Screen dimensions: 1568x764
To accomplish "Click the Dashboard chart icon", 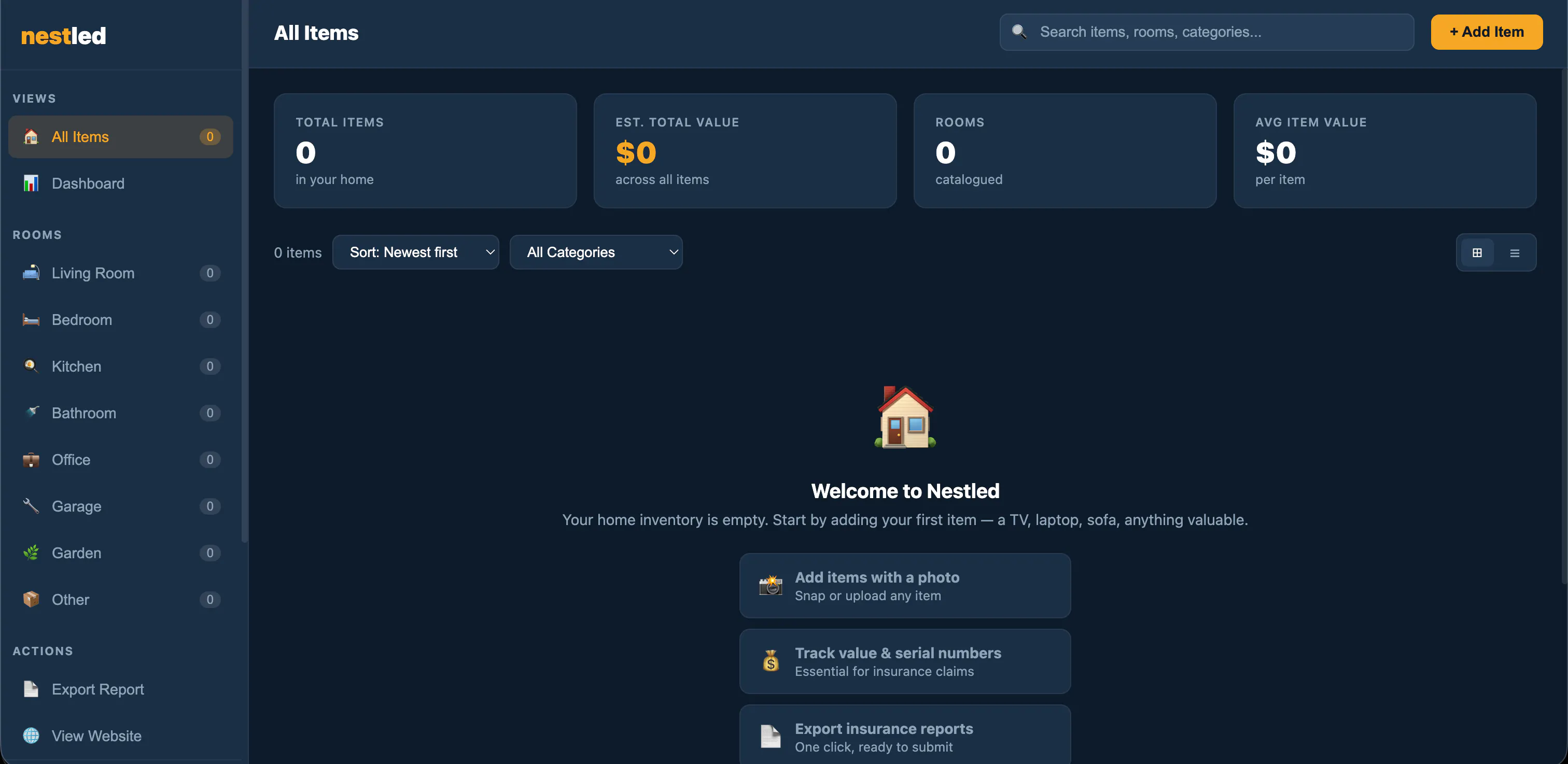I will [31, 183].
